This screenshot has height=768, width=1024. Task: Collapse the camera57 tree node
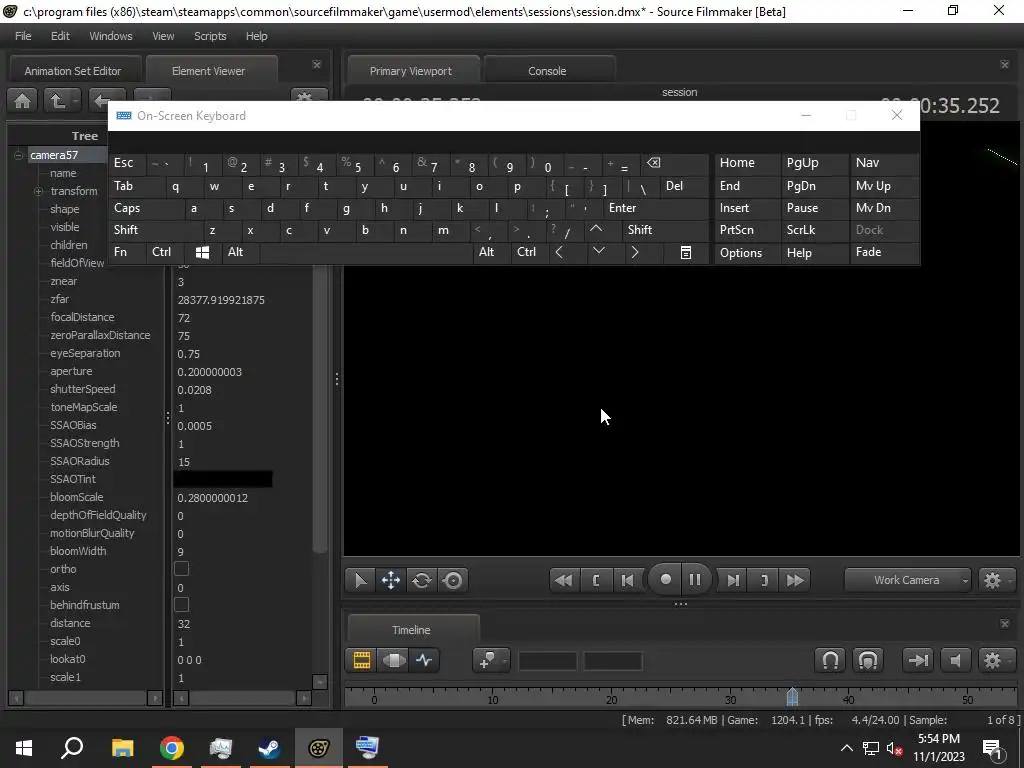point(18,155)
